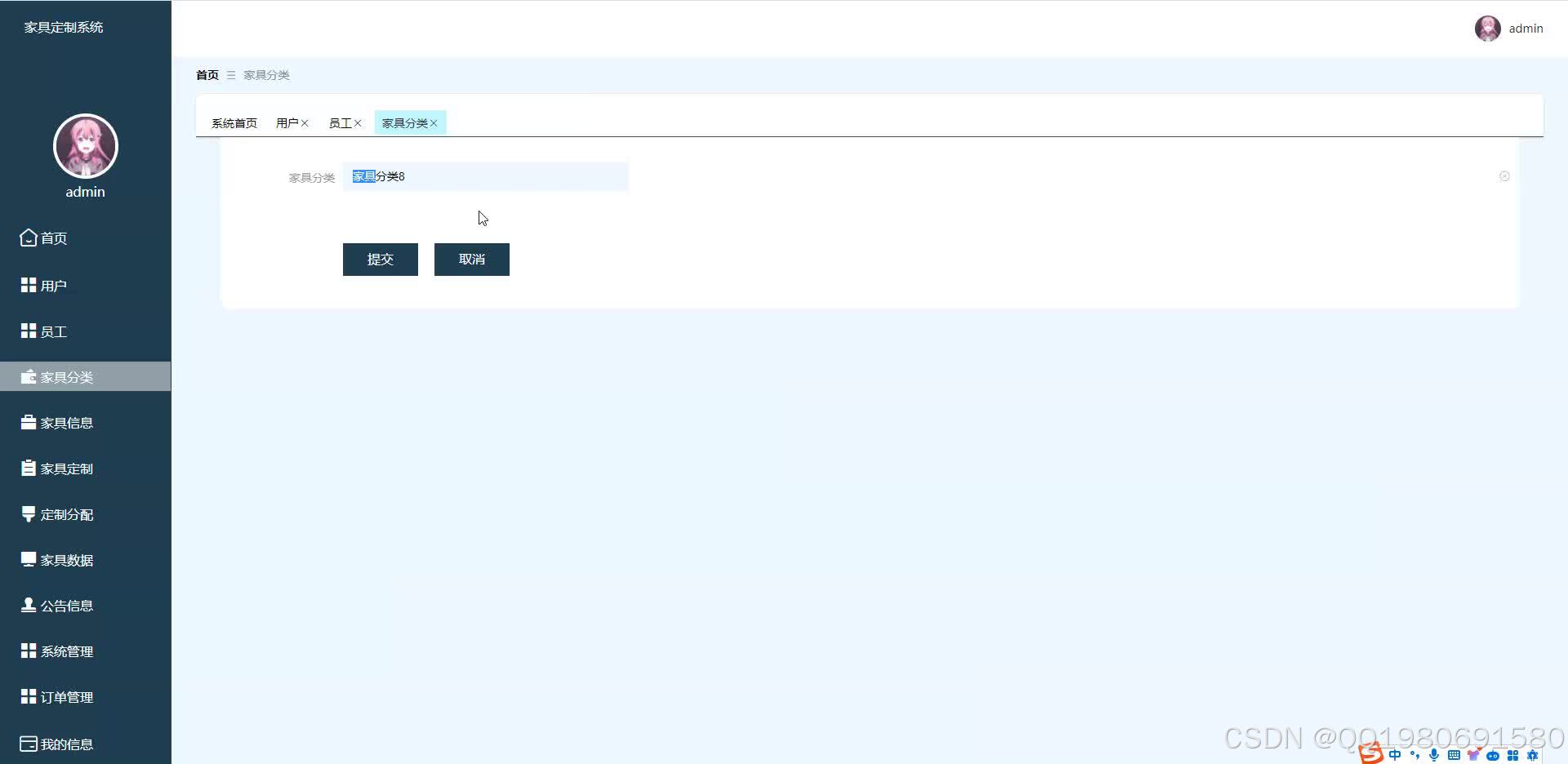Click the 家具分类 breadcrumb text
This screenshot has width=1568, height=764.
pyautogui.click(x=266, y=75)
